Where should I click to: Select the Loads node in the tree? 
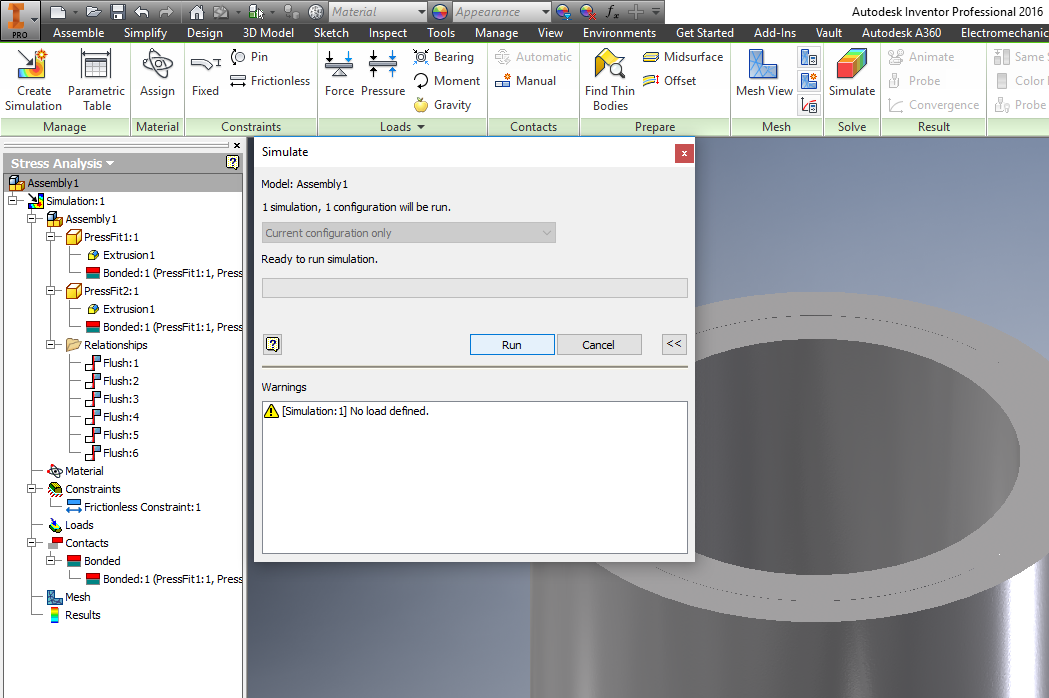(71, 525)
